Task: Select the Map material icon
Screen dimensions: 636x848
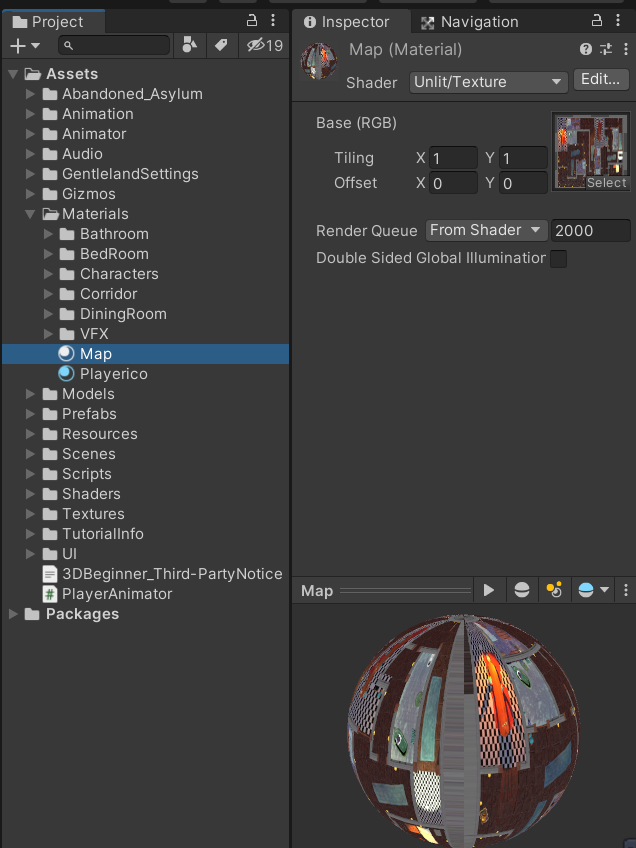Action: pyautogui.click(x=66, y=354)
